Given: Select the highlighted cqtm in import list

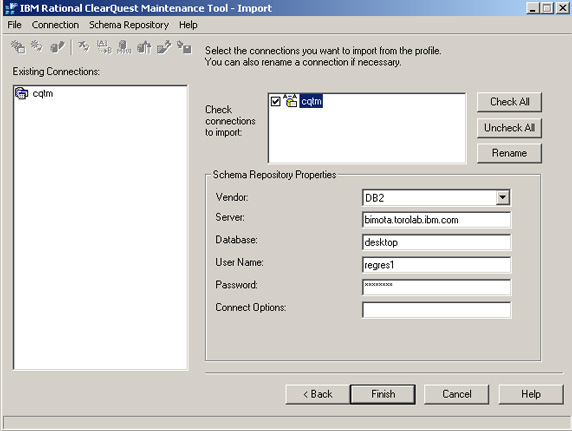Looking at the screenshot, I should (311, 101).
